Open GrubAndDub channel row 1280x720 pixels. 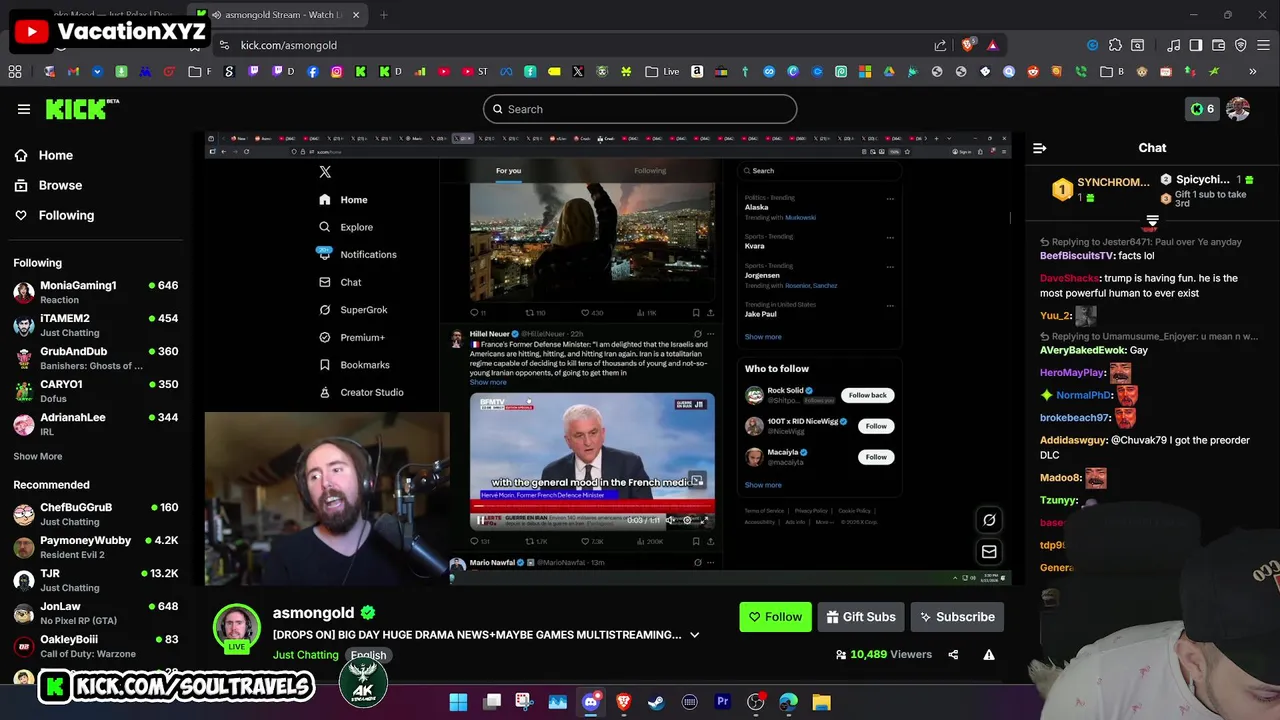pyautogui.click(x=95, y=358)
